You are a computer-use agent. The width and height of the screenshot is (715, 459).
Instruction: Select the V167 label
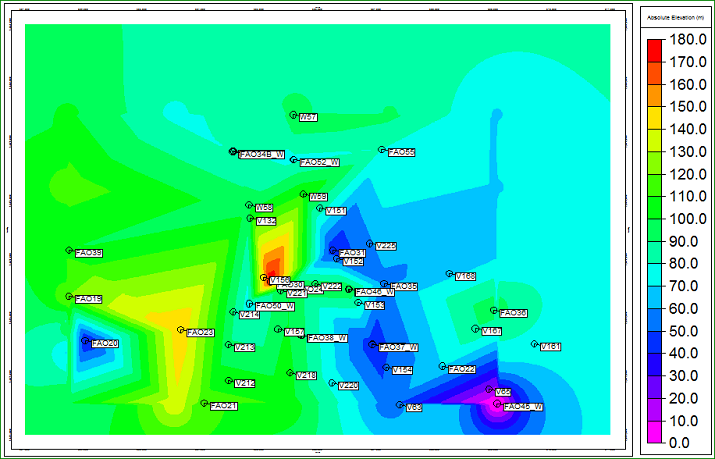[492, 331]
